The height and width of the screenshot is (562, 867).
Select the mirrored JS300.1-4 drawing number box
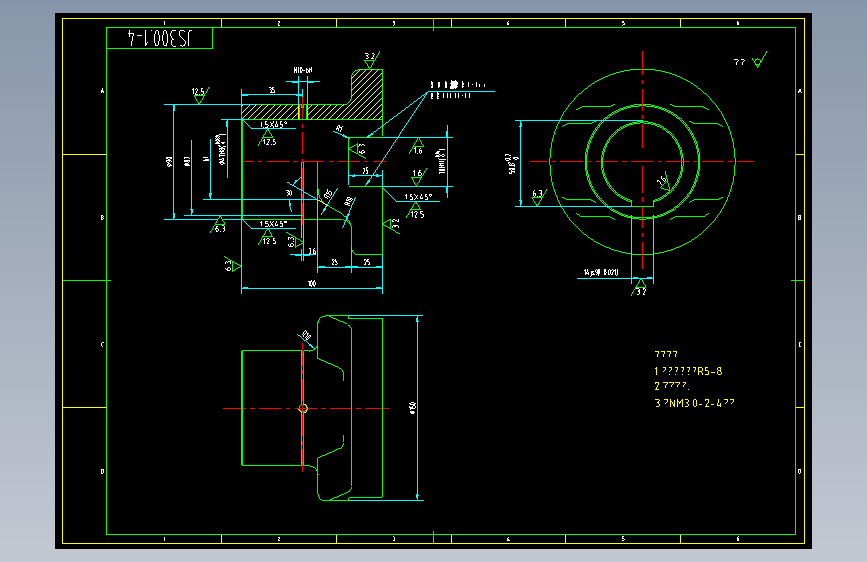point(159,38)
